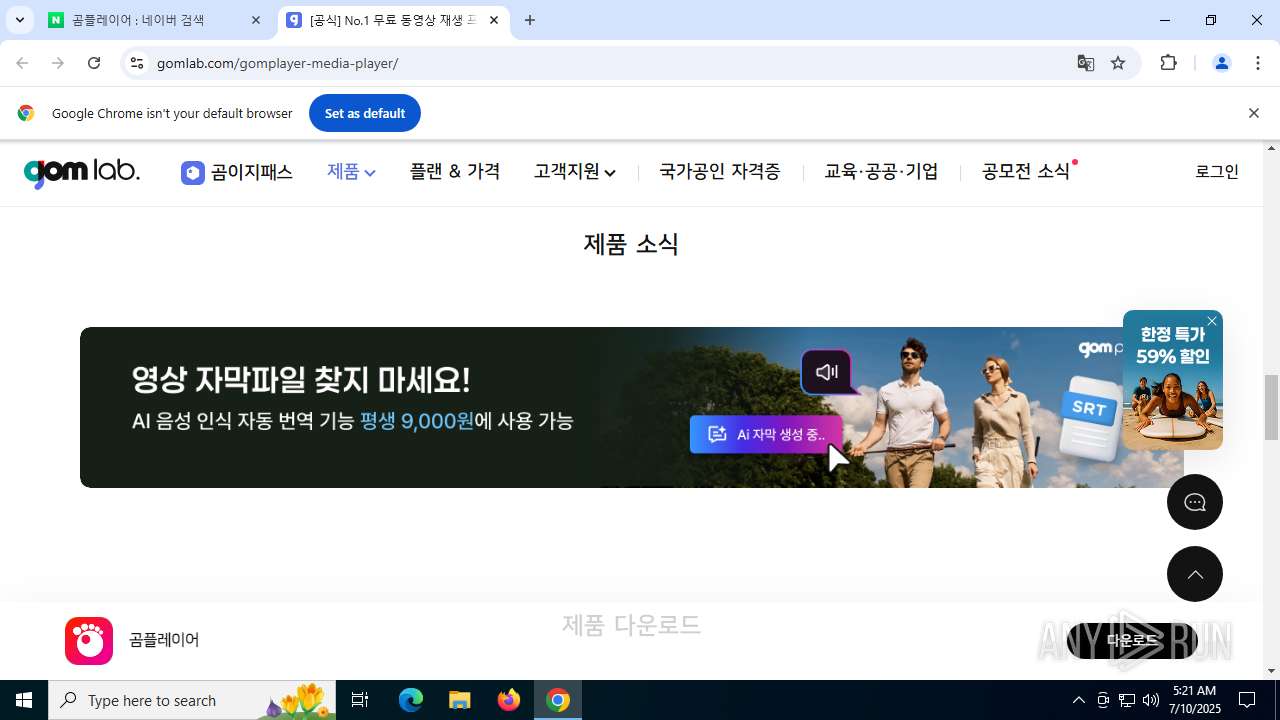
Task: Expand the 제품 dropdown menu
Action: pyautogui.click(x=351, y=172)
